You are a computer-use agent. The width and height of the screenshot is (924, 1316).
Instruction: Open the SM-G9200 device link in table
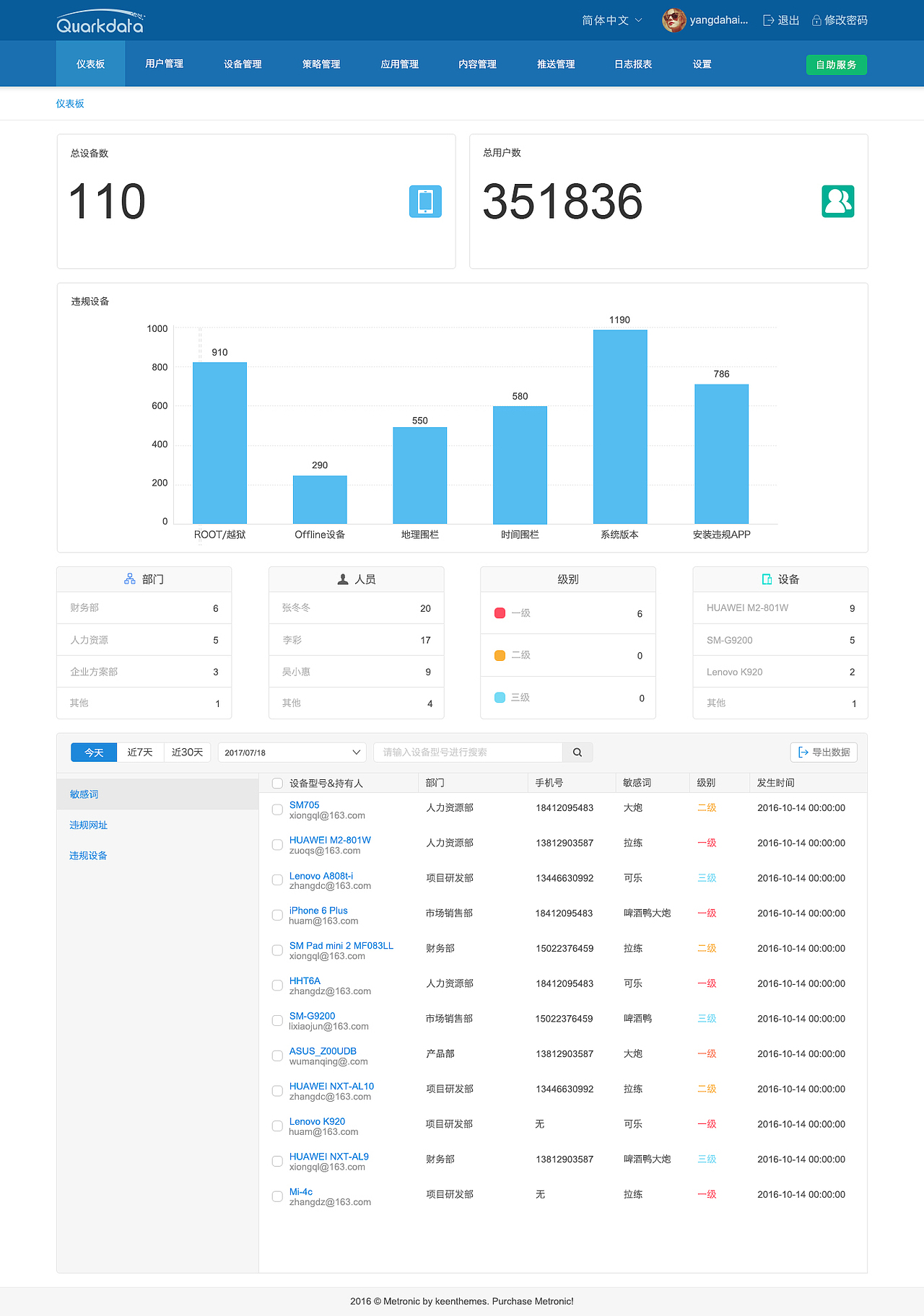tap(312, 1016)
